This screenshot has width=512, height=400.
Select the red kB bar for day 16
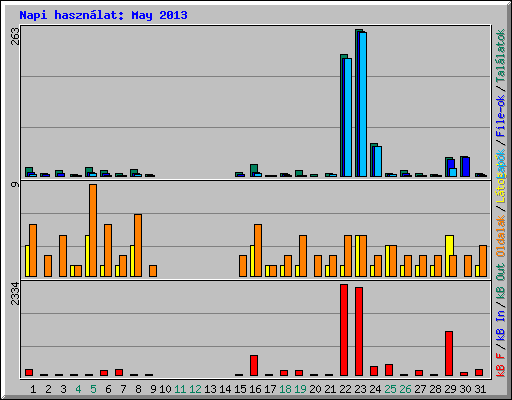(254, 365)
